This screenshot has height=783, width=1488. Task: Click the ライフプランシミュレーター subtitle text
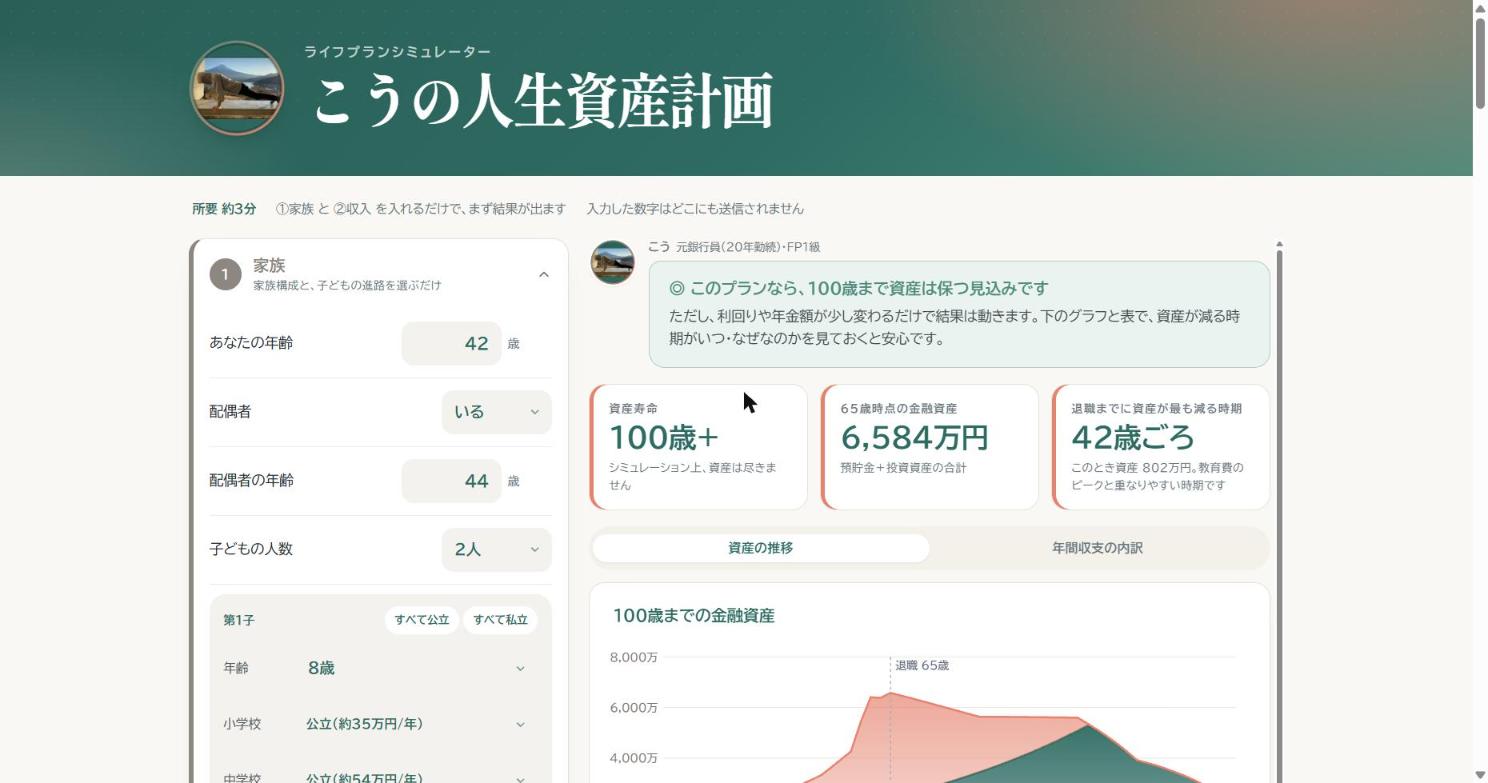tap(397, 52)
